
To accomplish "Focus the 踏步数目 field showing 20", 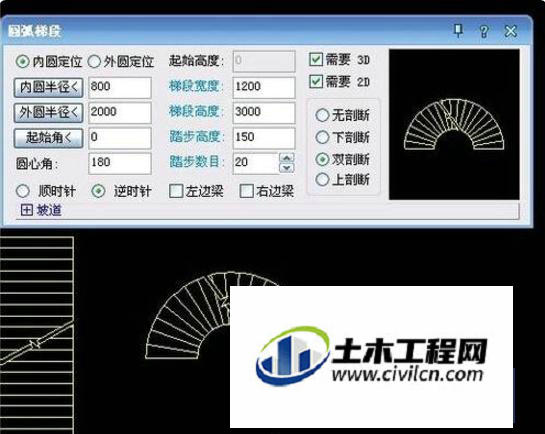I will pyautogui.click(x=256, y=163).
